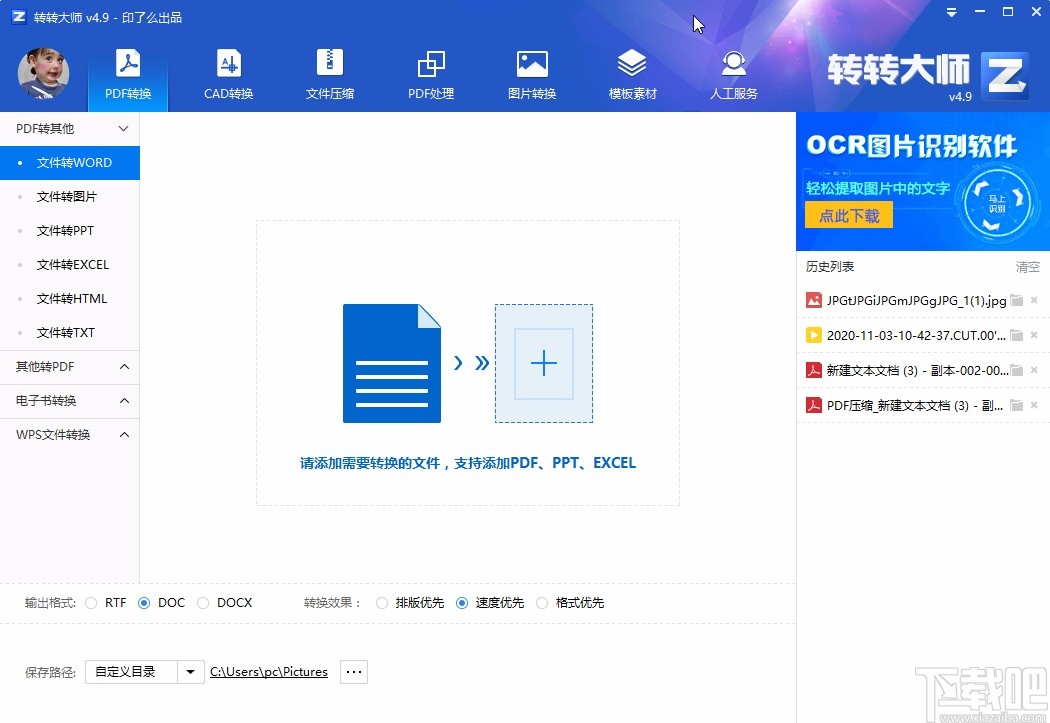Select the 文件压缩 compression tool
The image size is (1050, 723).
pyautogui.click(x=329, y=75)
